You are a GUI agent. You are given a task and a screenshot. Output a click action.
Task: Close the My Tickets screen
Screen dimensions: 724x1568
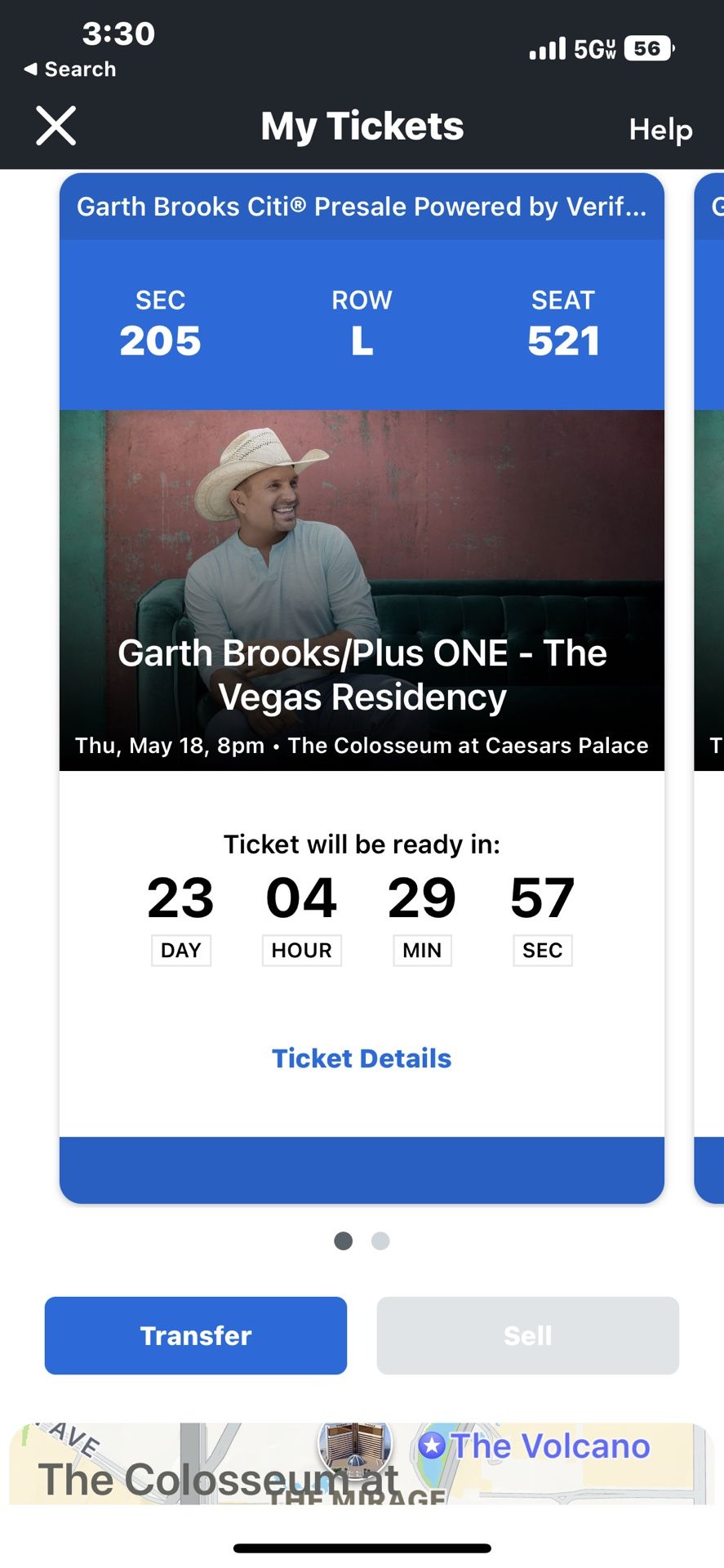pyautogui.click(x=56, y=127)
